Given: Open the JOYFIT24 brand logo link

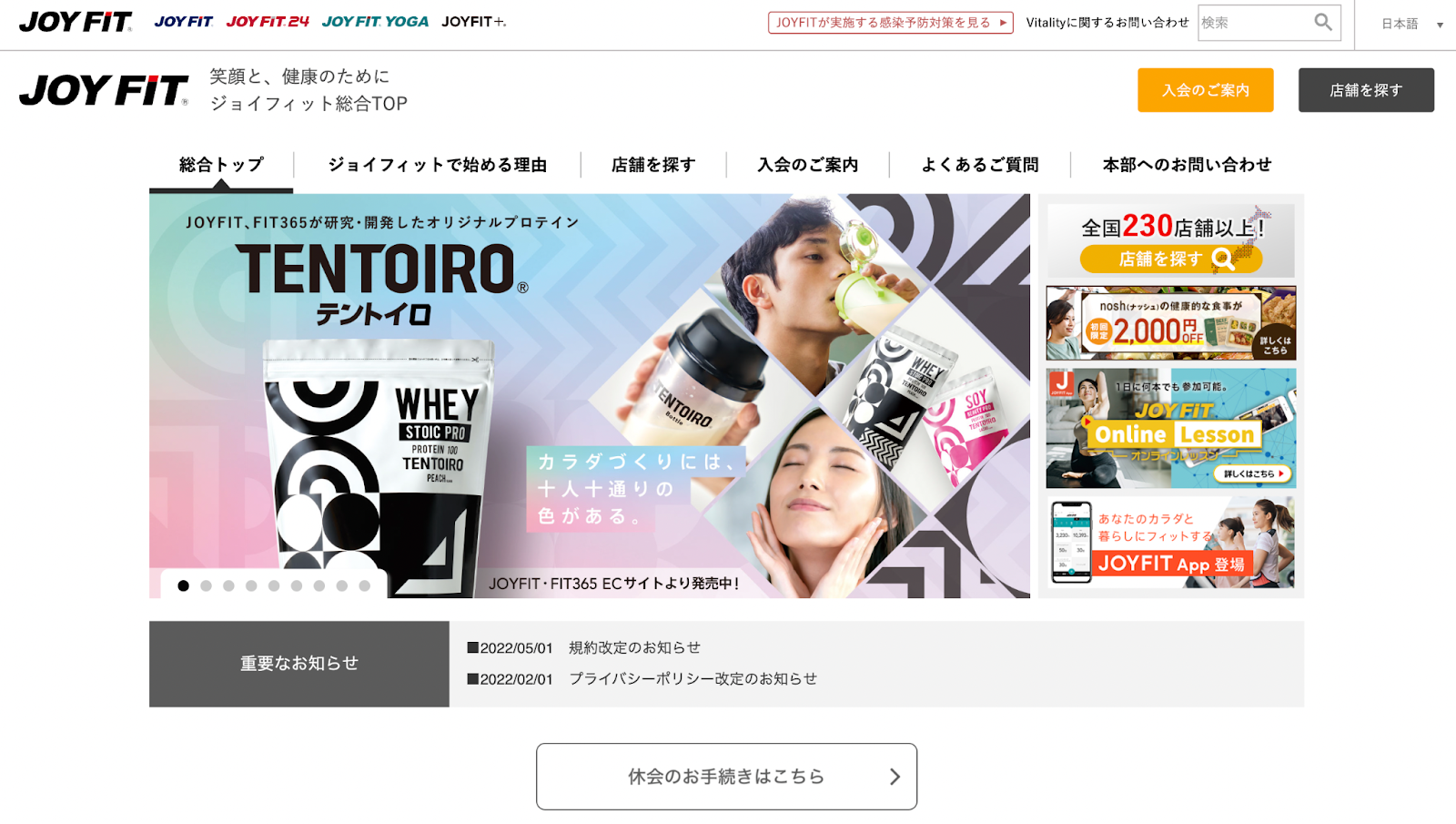Looking at the screenshot, I should tap(268, 21).
